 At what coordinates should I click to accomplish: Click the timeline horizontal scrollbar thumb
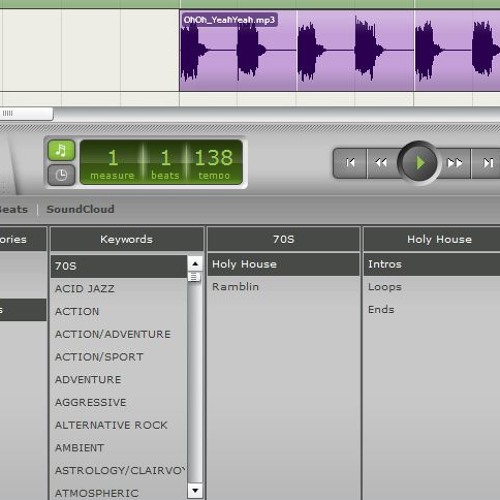click(x=26, y=114)
